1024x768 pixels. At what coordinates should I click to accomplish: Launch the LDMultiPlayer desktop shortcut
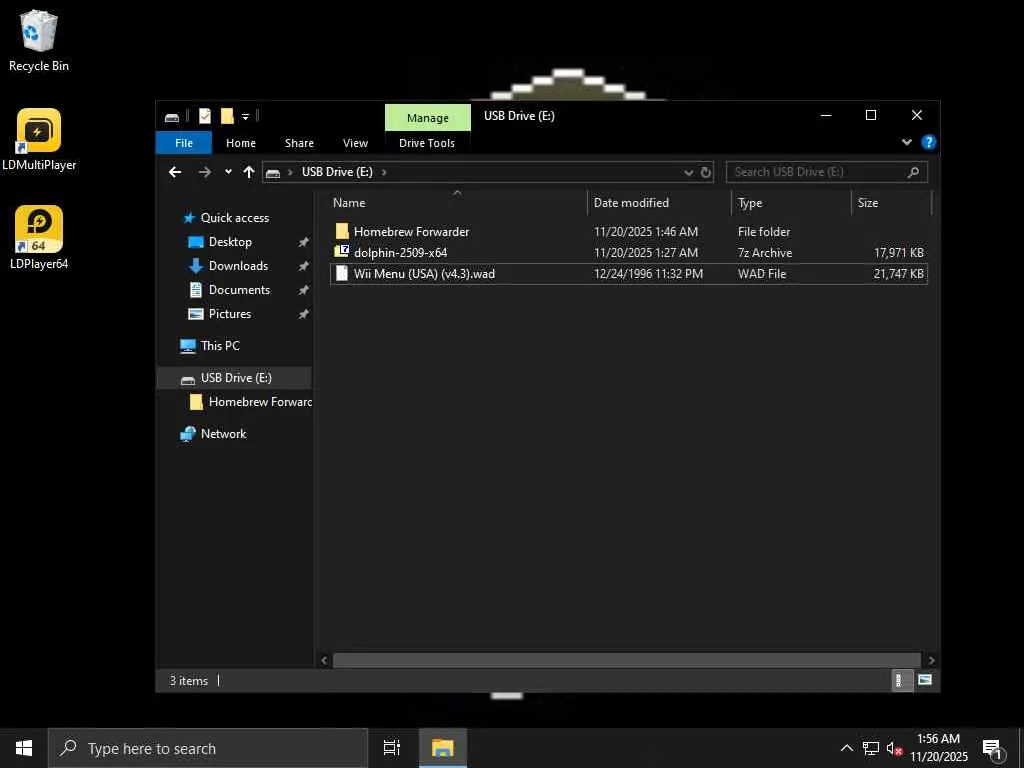[x=39, y=140]
